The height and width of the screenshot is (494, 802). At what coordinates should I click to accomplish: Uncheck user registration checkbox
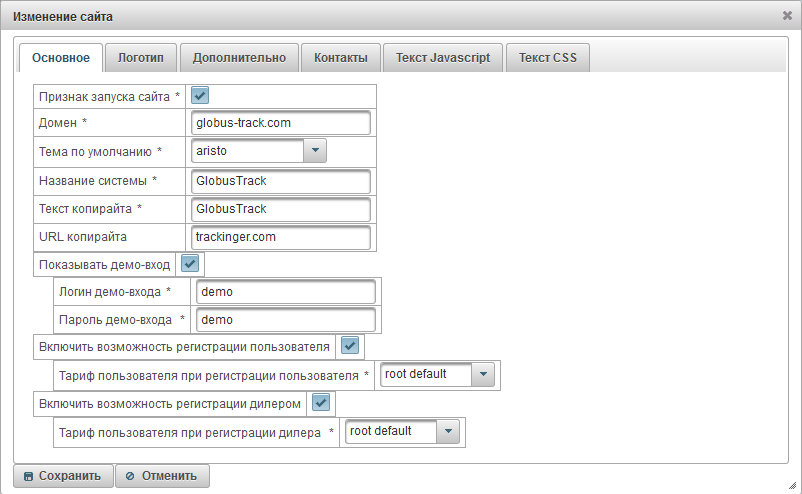350,346
